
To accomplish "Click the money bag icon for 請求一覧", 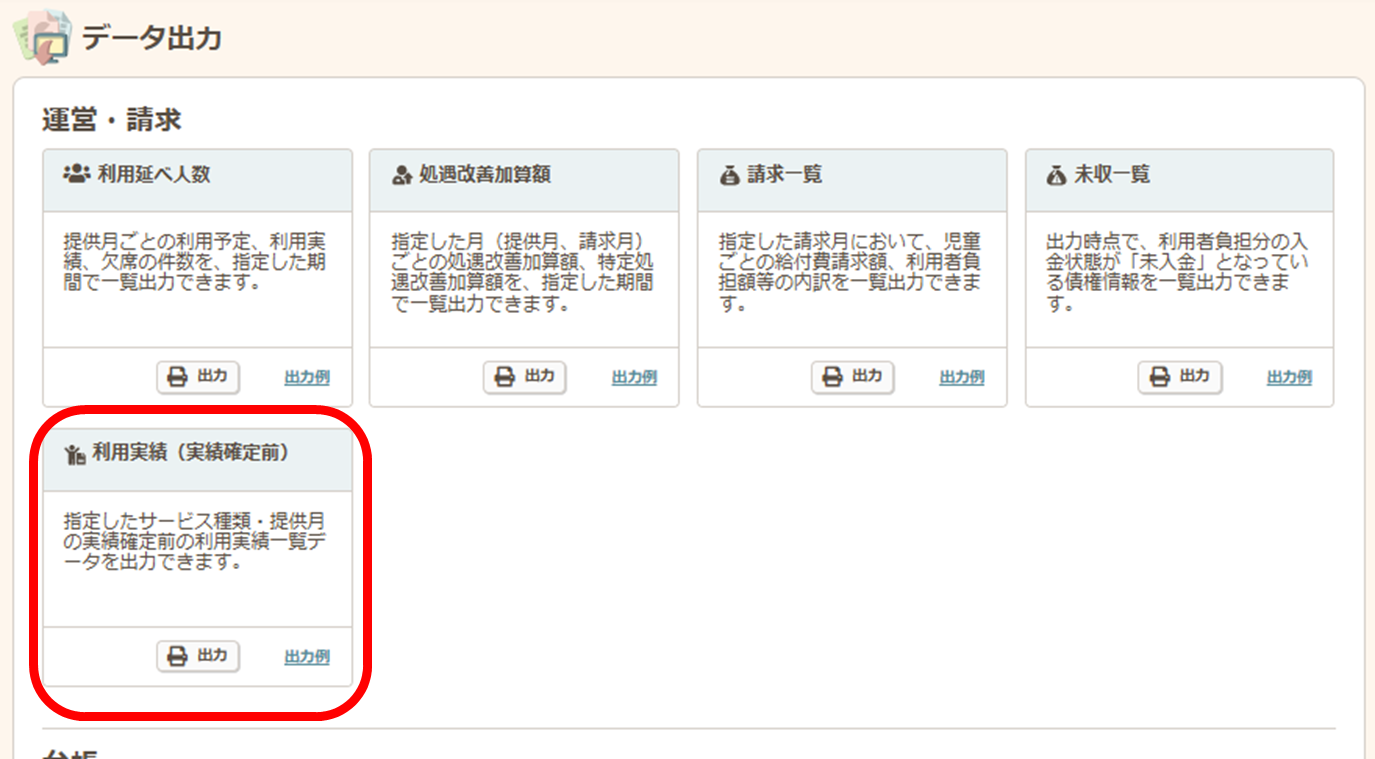I will [730, 176].
